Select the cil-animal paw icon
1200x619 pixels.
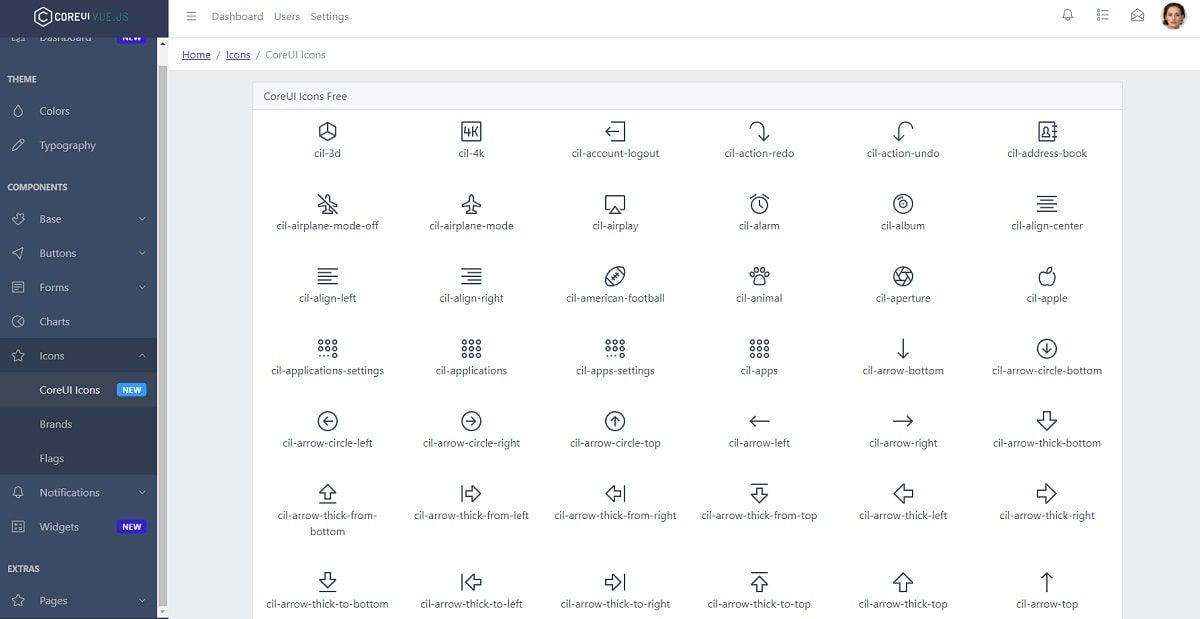pyautogui.click(x=759, y=276)
